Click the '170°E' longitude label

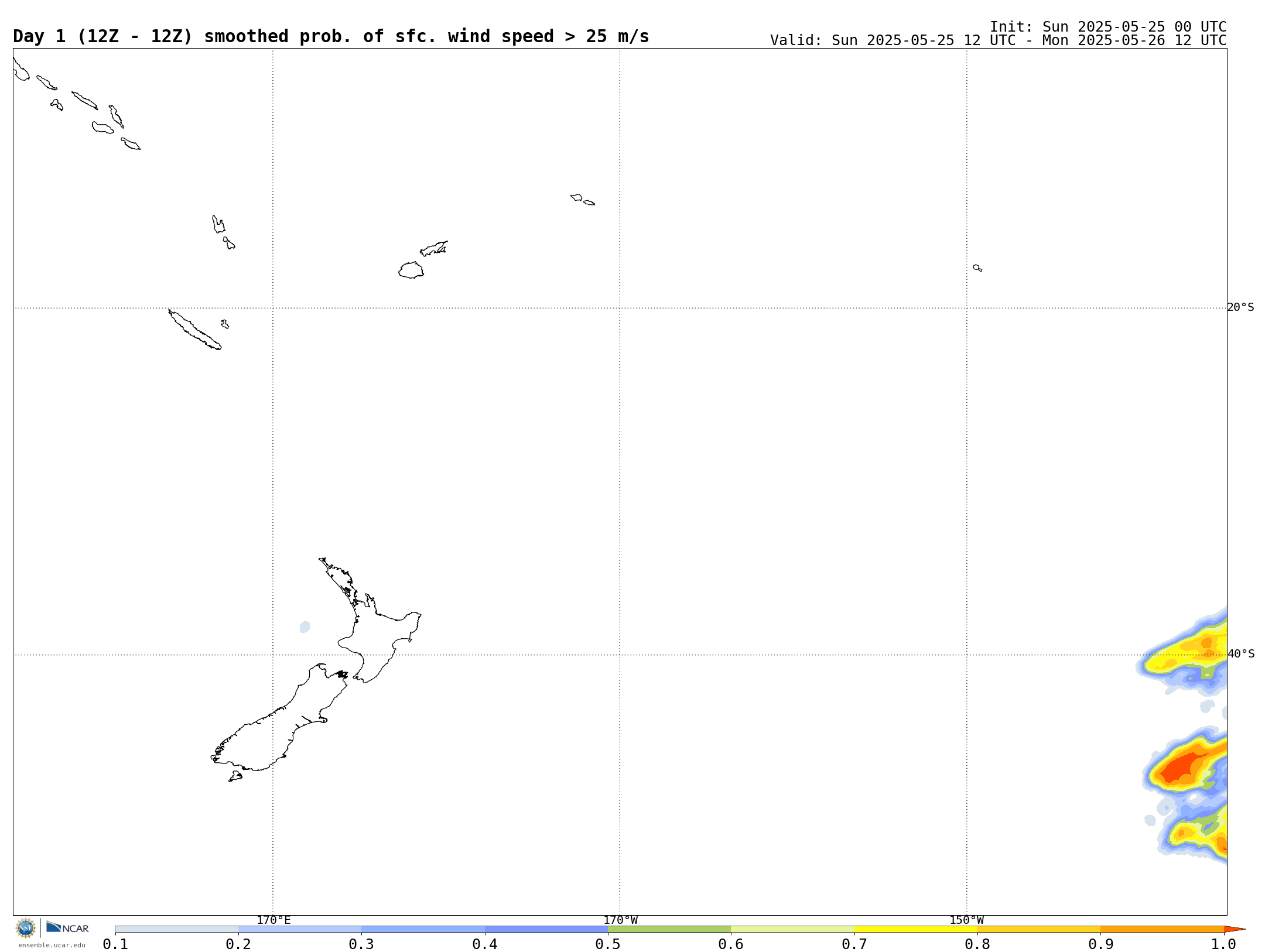273,920
